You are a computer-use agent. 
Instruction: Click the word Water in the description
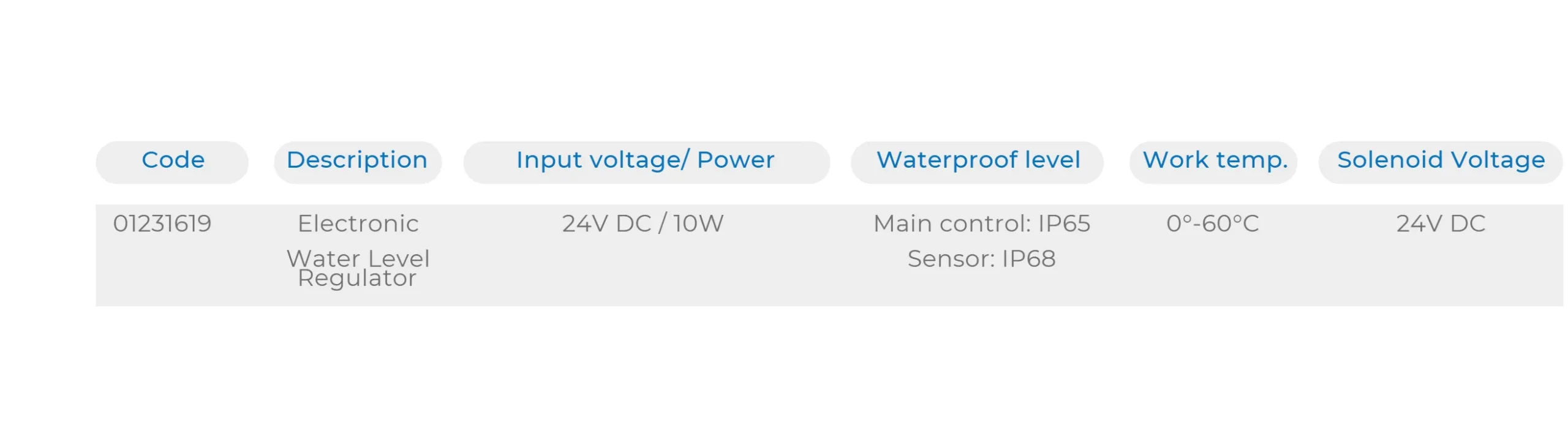click(323, 258)
